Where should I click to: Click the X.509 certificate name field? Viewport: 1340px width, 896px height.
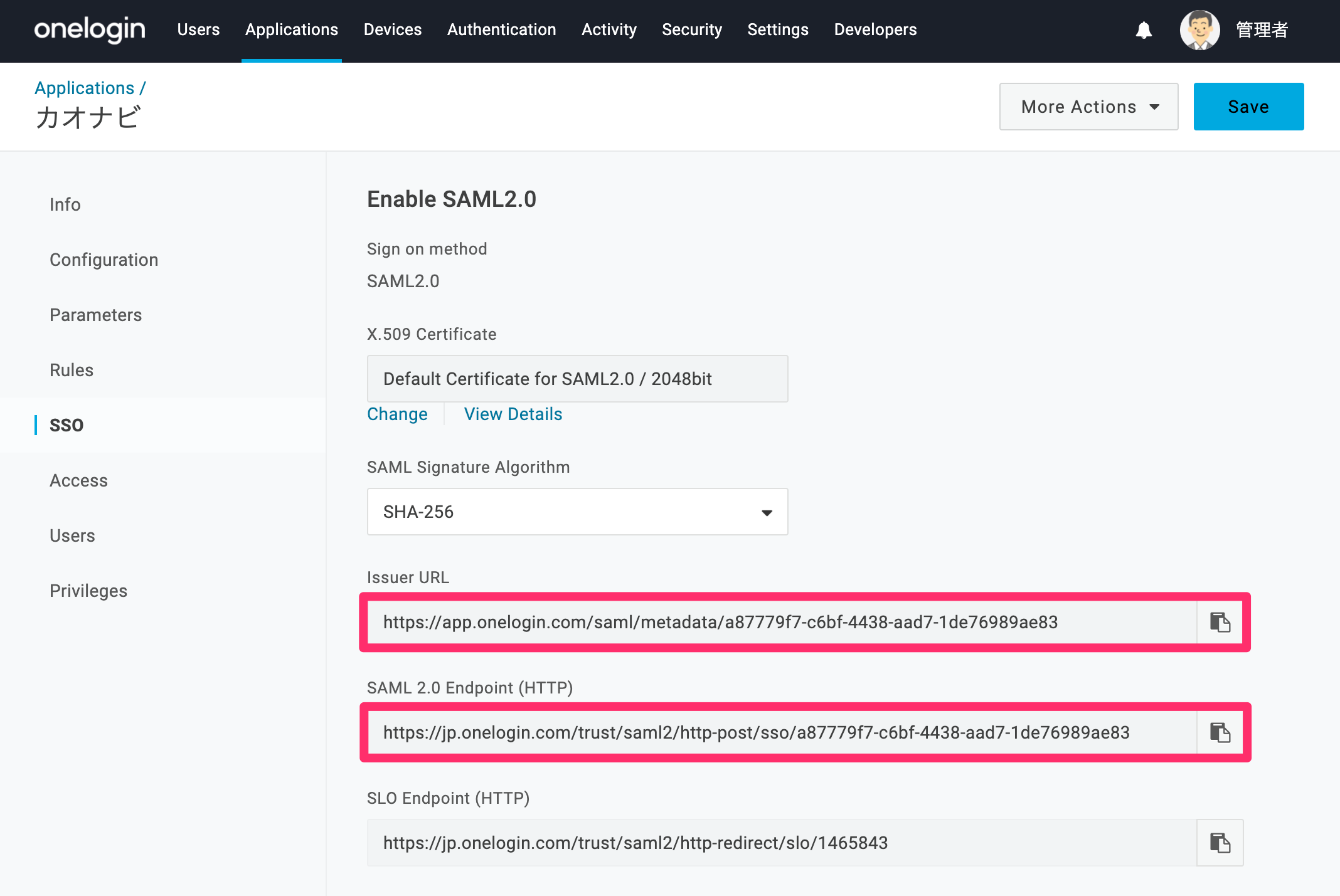tap(577, 379)
